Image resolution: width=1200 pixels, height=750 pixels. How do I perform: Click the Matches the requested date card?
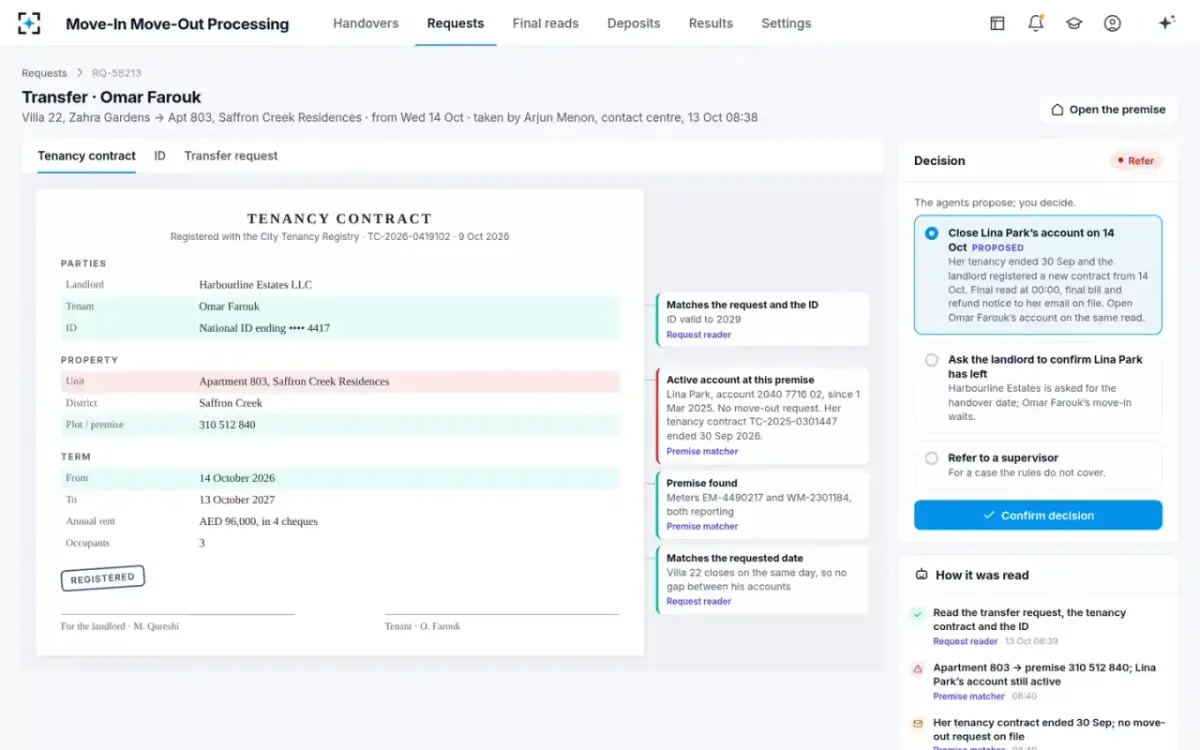763,580
